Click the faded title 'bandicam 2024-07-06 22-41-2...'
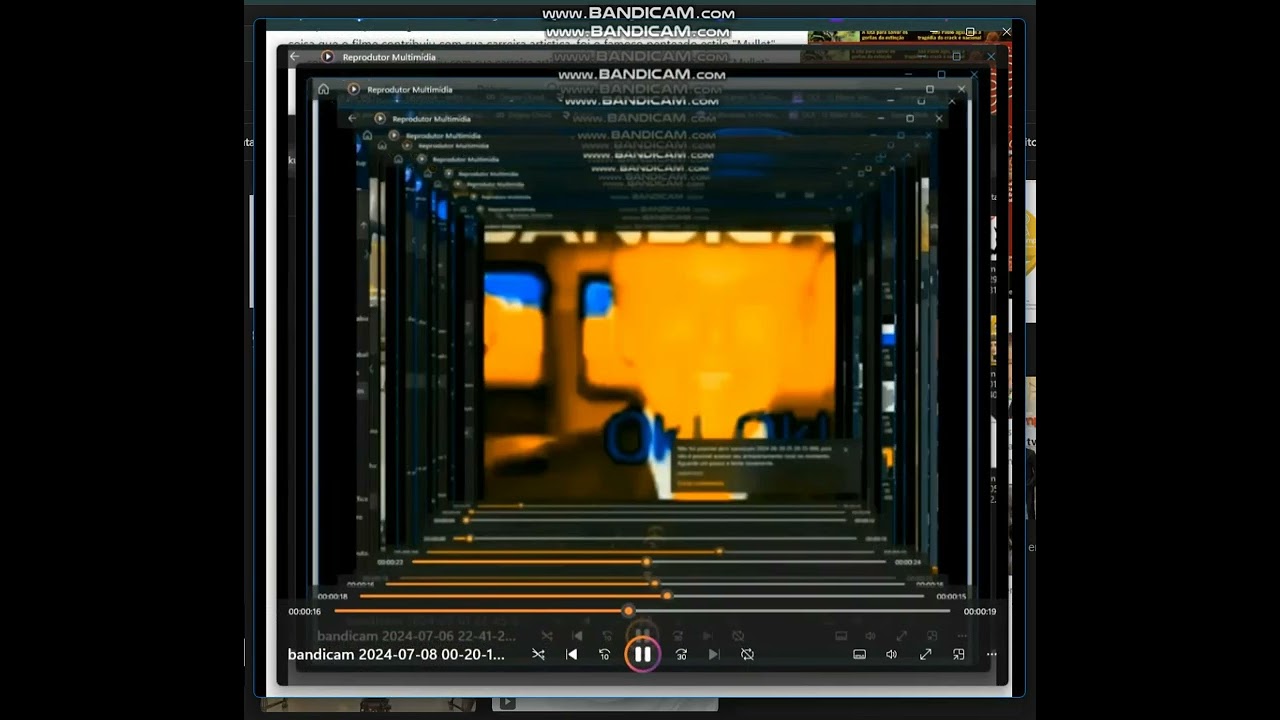The image size is (1280, 720). pos(417,635)
